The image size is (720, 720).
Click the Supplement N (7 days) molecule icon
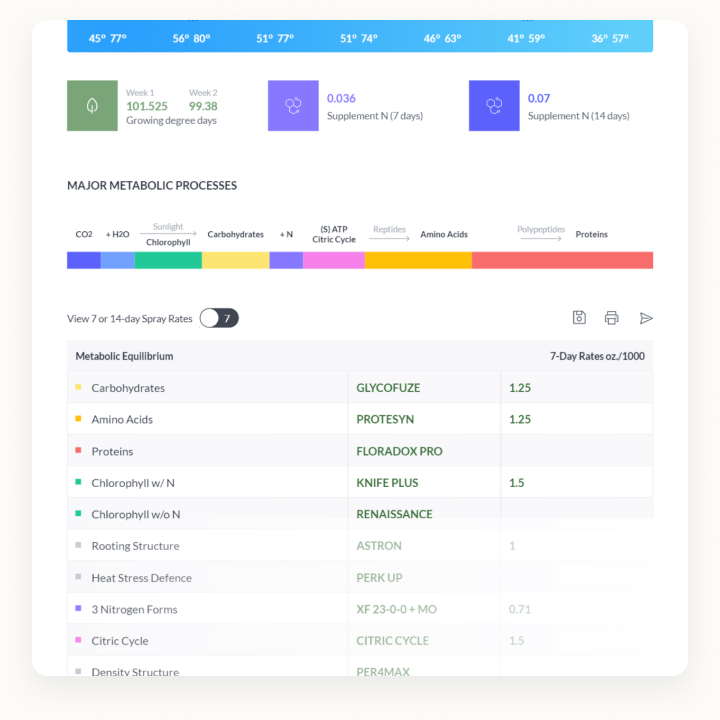(x=293, y=106)
